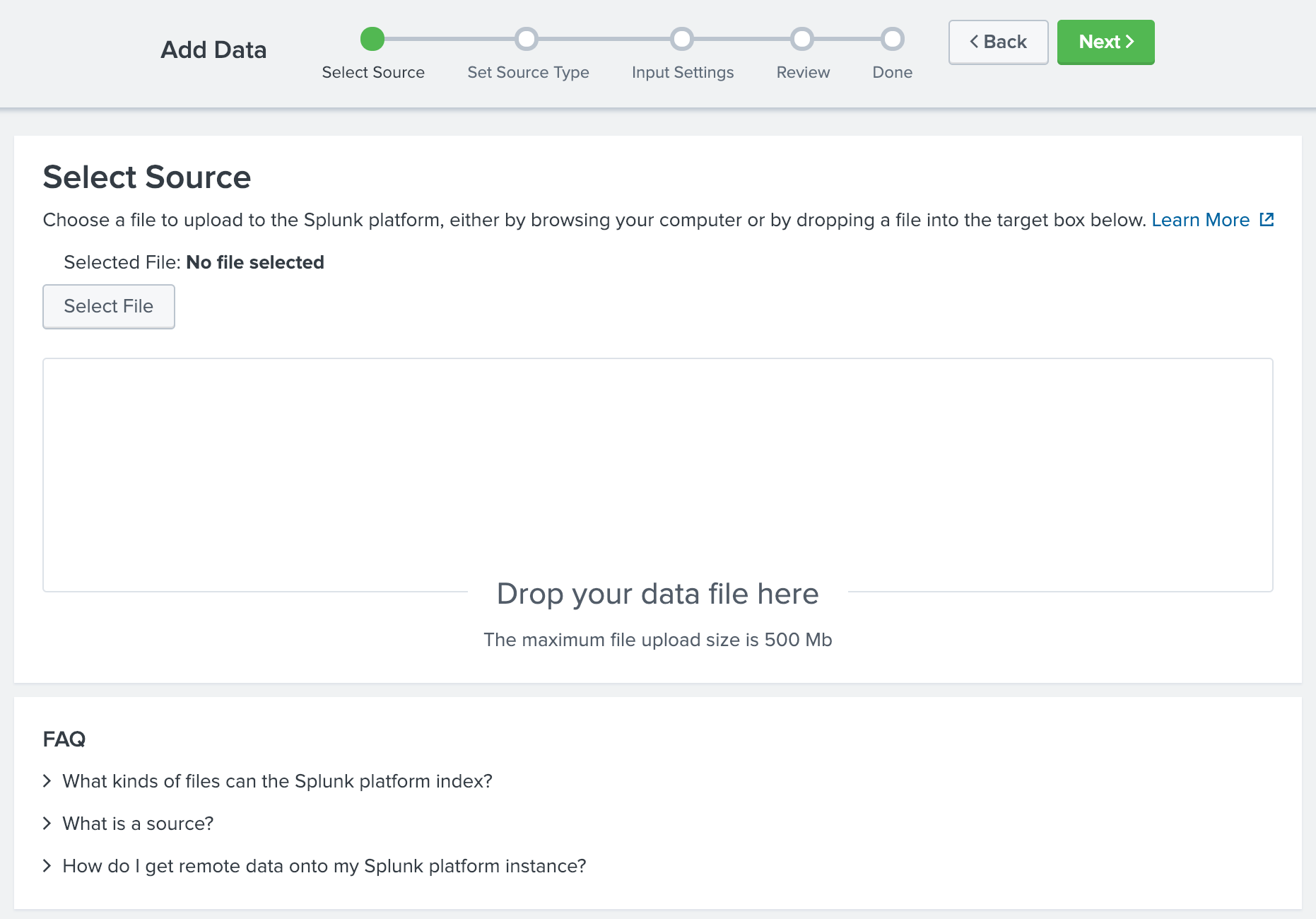The width and height of the screenshot is (1316, 919).
Task: Click the Input Settings step circle
Action: (682, 40)
